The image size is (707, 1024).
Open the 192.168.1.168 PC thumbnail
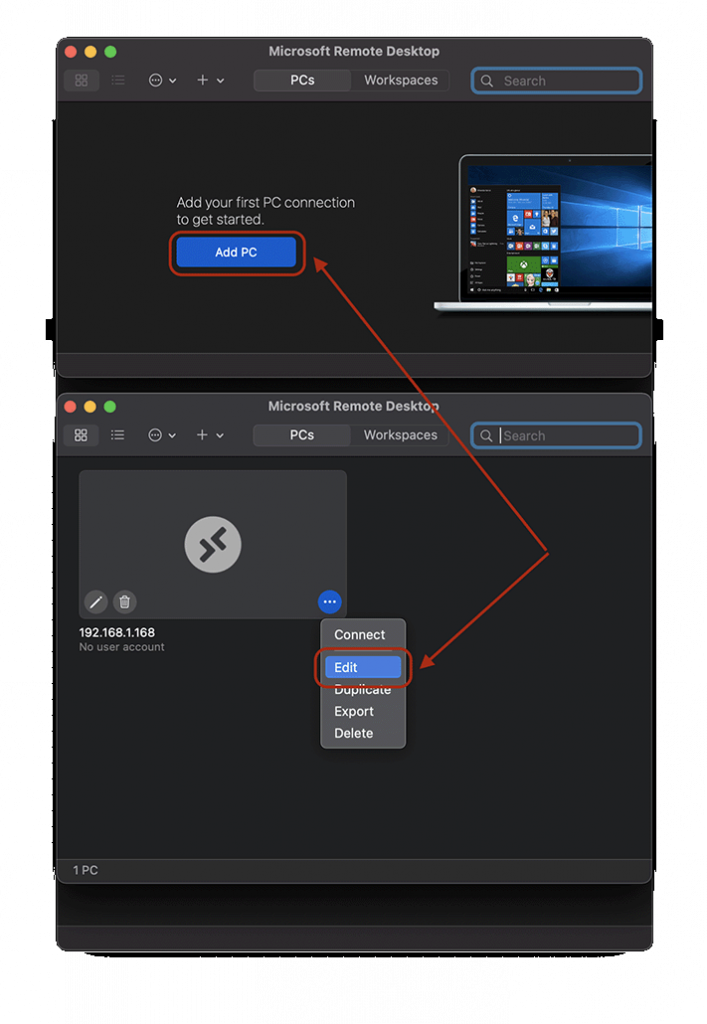click(213, 544)
